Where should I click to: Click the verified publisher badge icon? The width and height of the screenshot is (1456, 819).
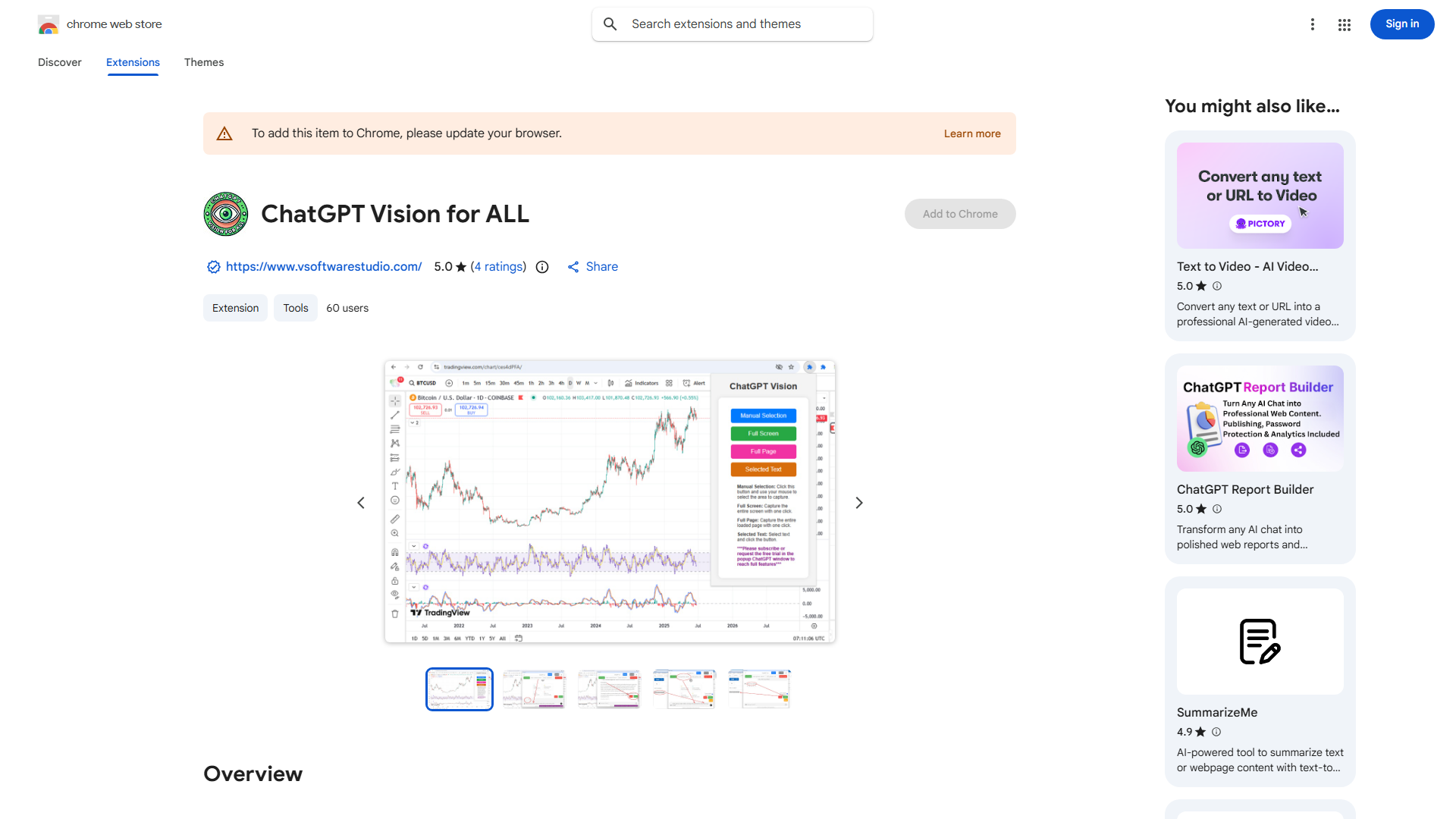point(213,267)
